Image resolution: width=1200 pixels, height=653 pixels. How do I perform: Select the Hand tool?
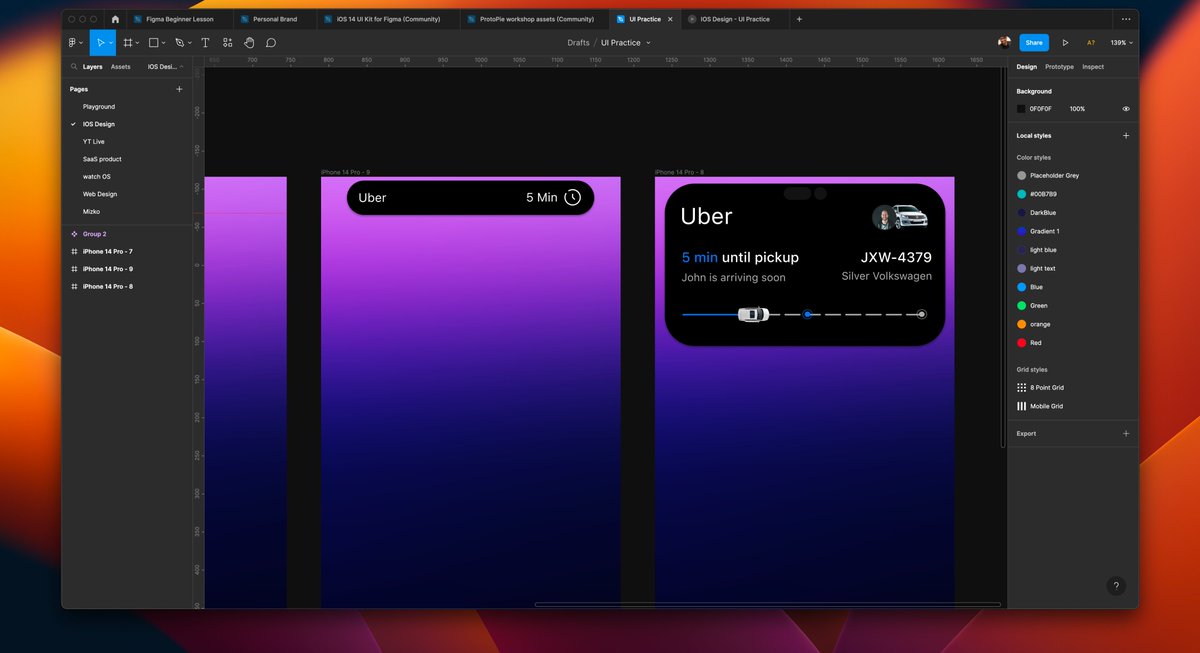coord(249,43)
